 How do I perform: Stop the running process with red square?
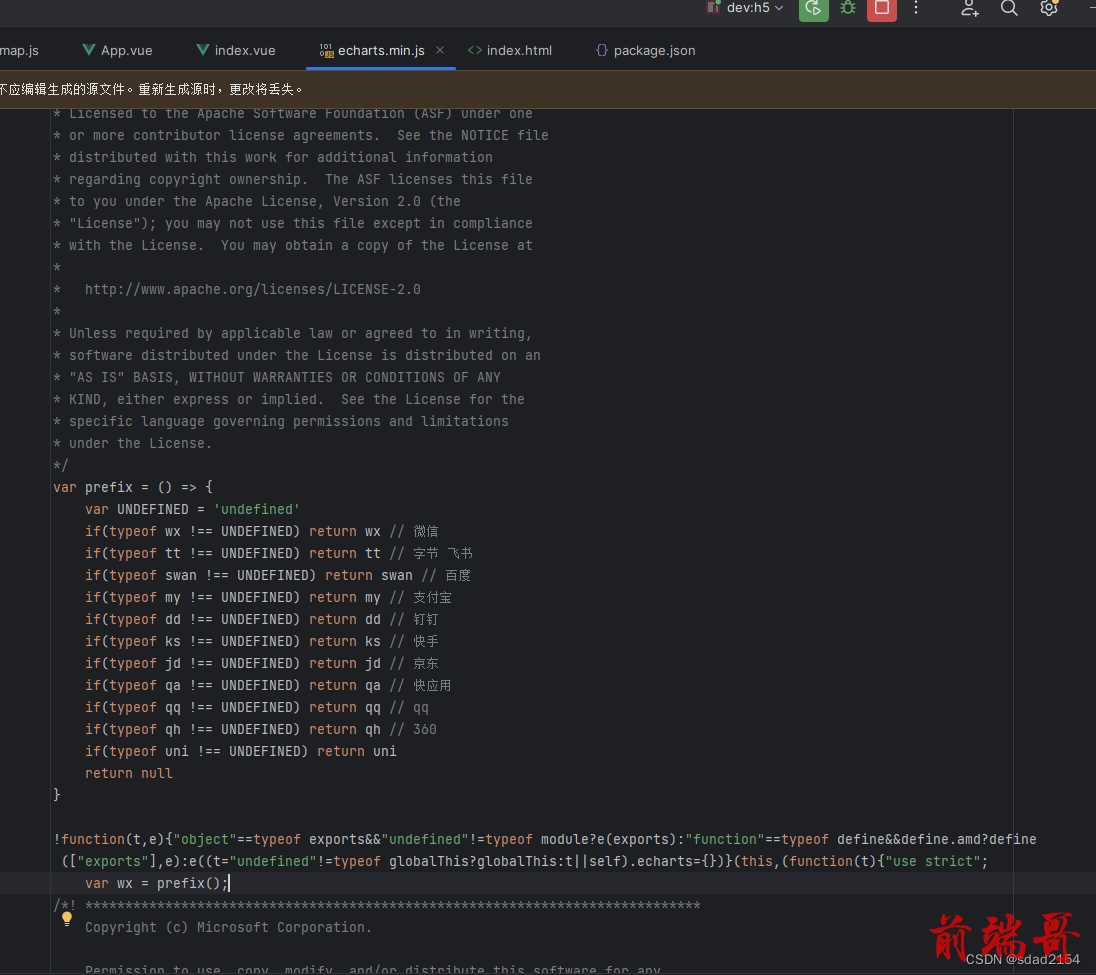882,8
